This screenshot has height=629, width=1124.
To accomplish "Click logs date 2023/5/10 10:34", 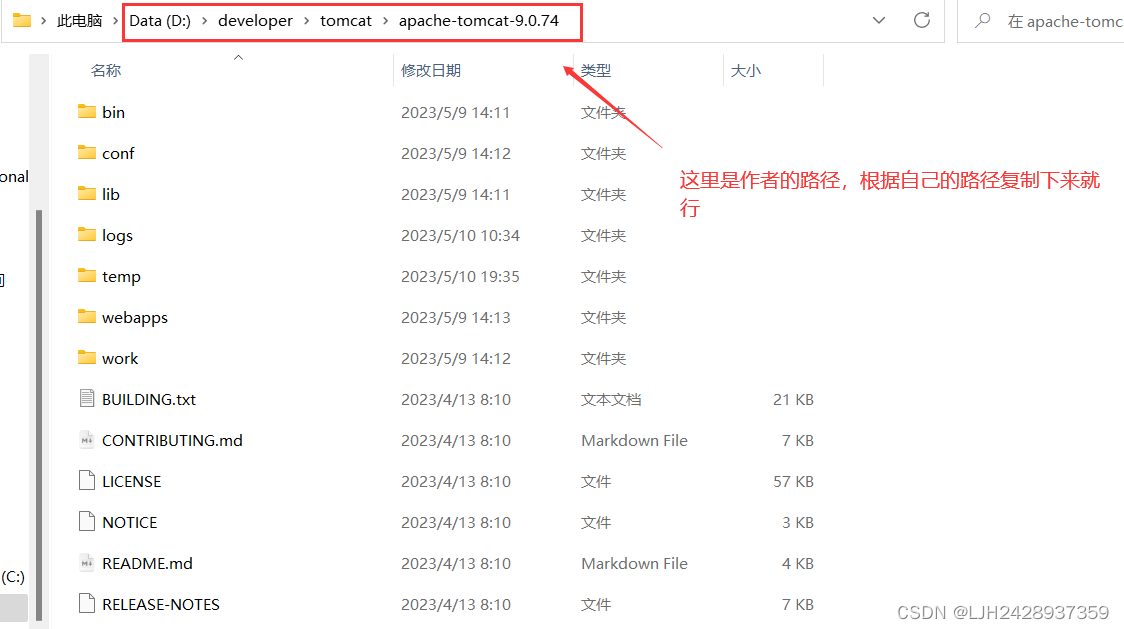I will point(460,235).
